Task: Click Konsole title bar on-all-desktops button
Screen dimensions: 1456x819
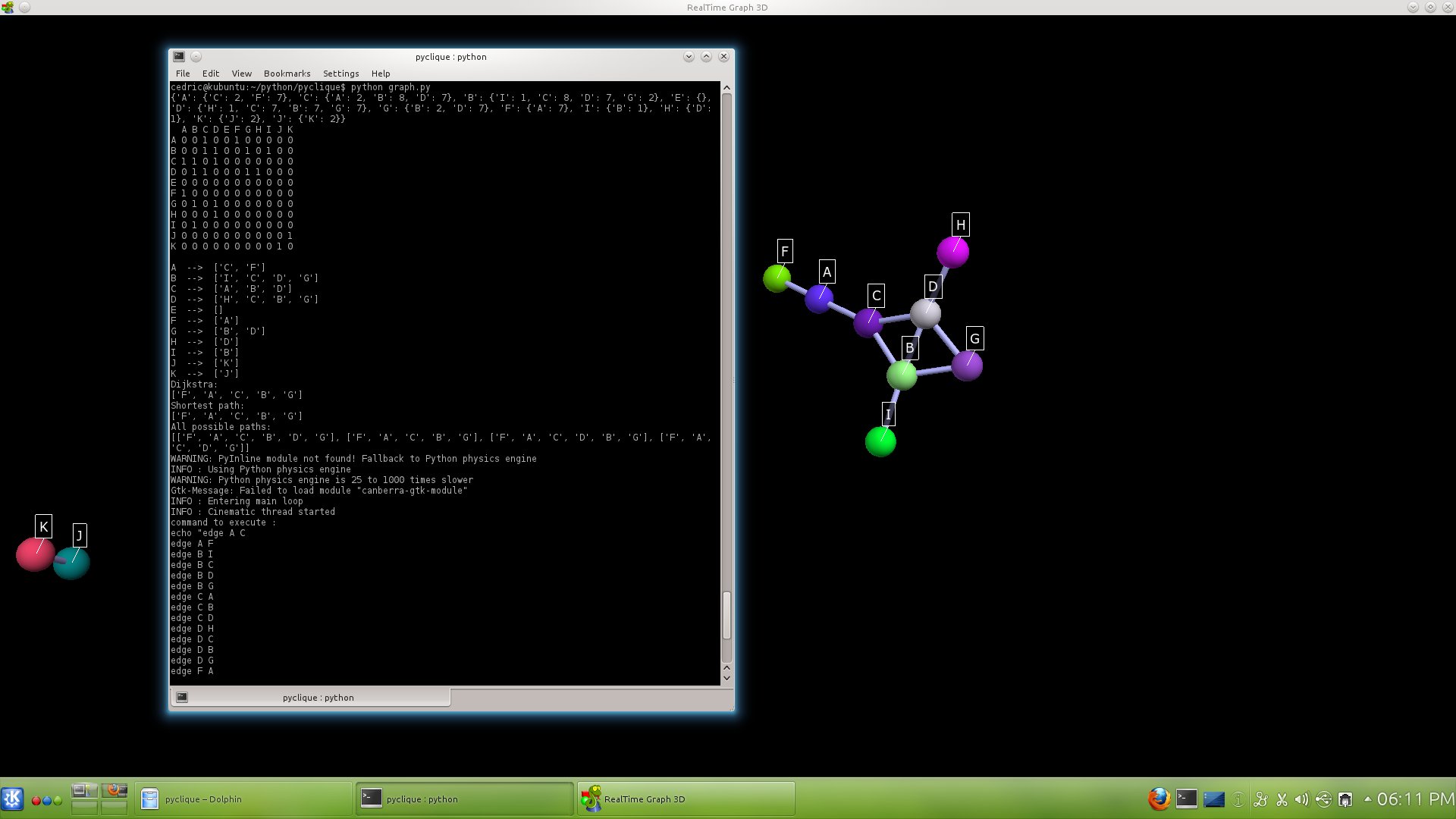Action: (196, 57)
